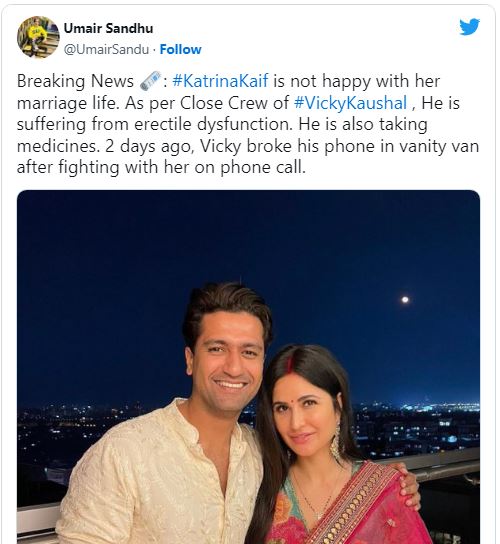Click the Twitter bird logo
The height and width of the screenshot is (544, 500).
(x=469, y=27)
